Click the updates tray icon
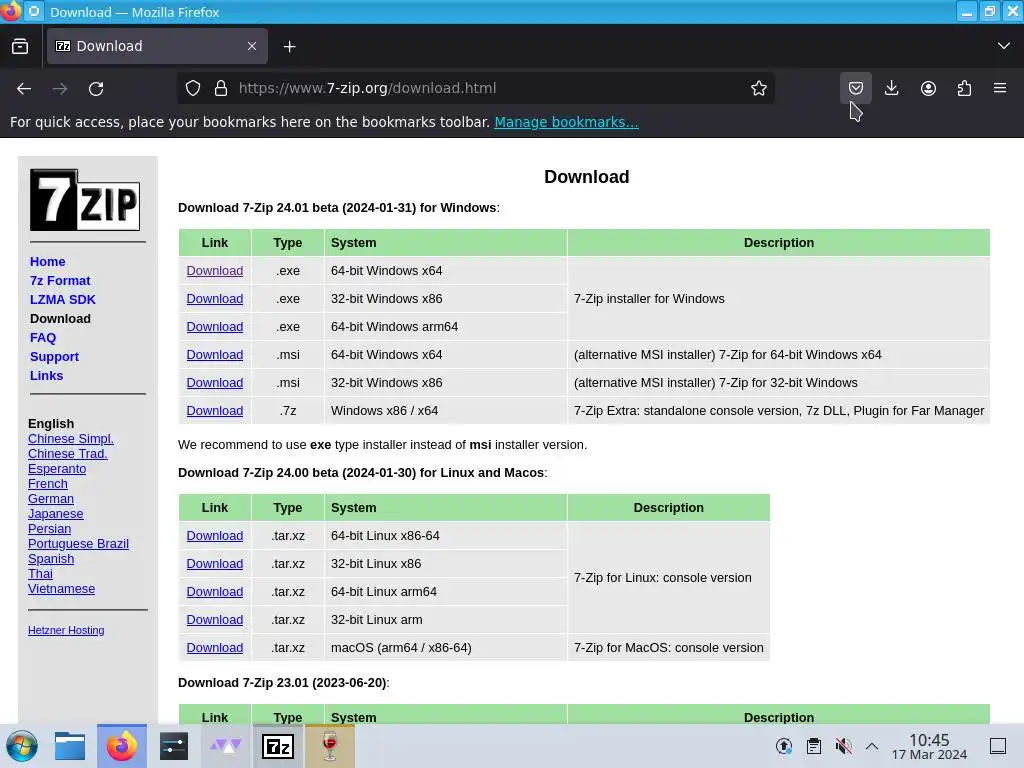The width and height of the screenshot is (1024, 768). pos(784,746)
